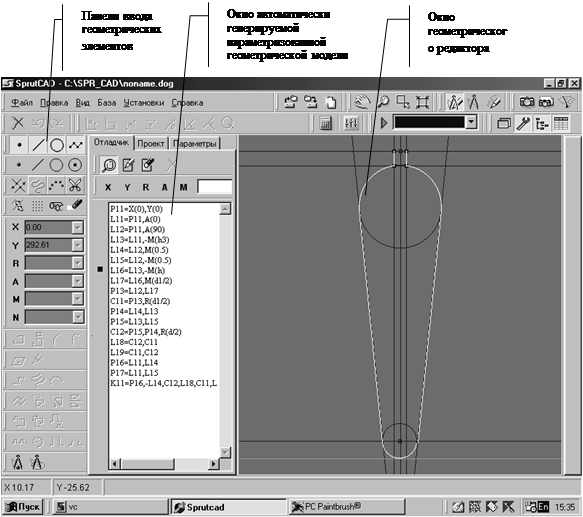The image size is (583, 517).
Task: Expand the X value dropdown
Action: pyautogui.click(x=78, y=227)
